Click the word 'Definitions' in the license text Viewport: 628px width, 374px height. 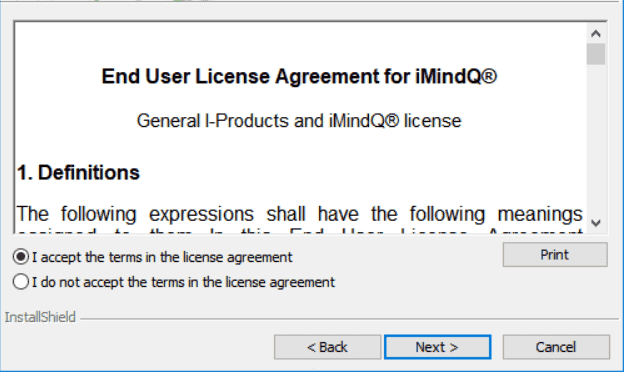click(89, 174)
